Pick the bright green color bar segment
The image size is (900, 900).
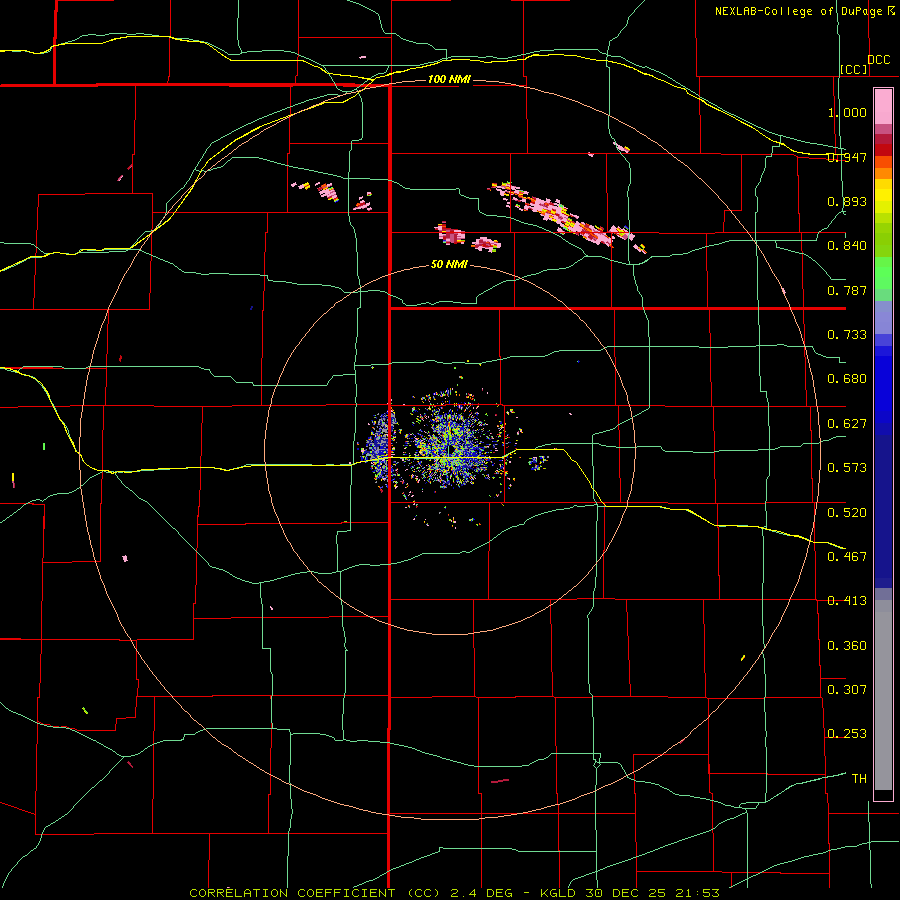pyautogui.click(x=883, y=273)
